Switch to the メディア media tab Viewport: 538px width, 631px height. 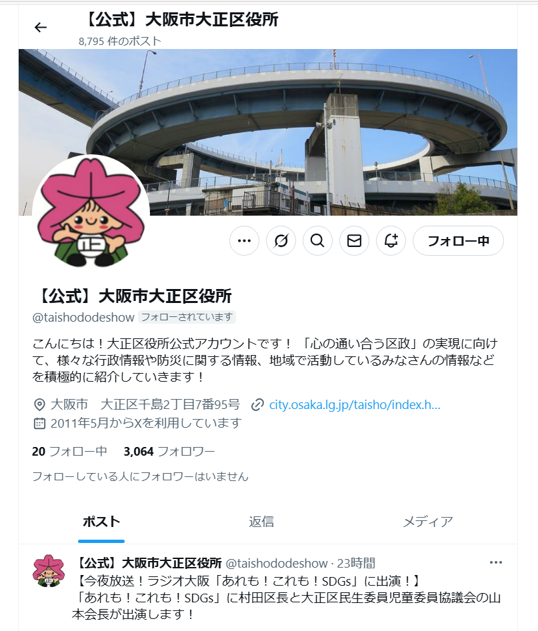(x=428, y=522)
